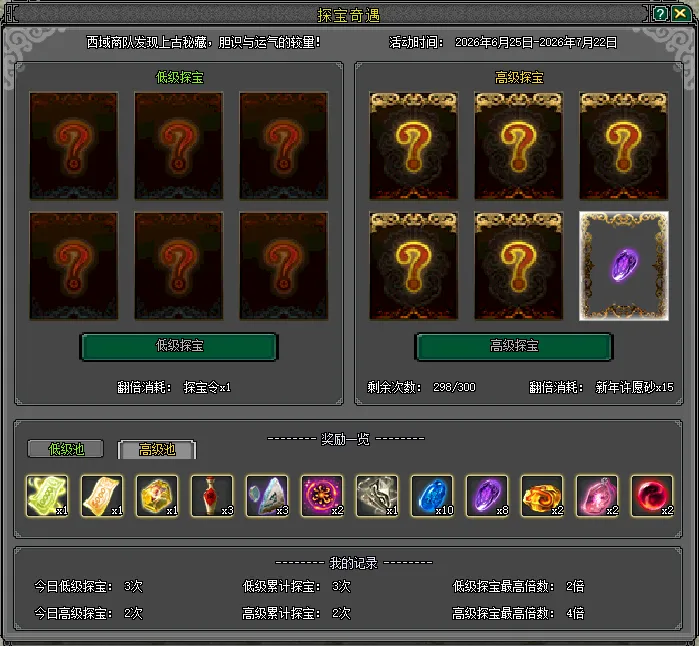Switch to the 低级池 reward tab
Image resolution: width=699 pixels, height=646 pixels.
(x=66, y=448)
